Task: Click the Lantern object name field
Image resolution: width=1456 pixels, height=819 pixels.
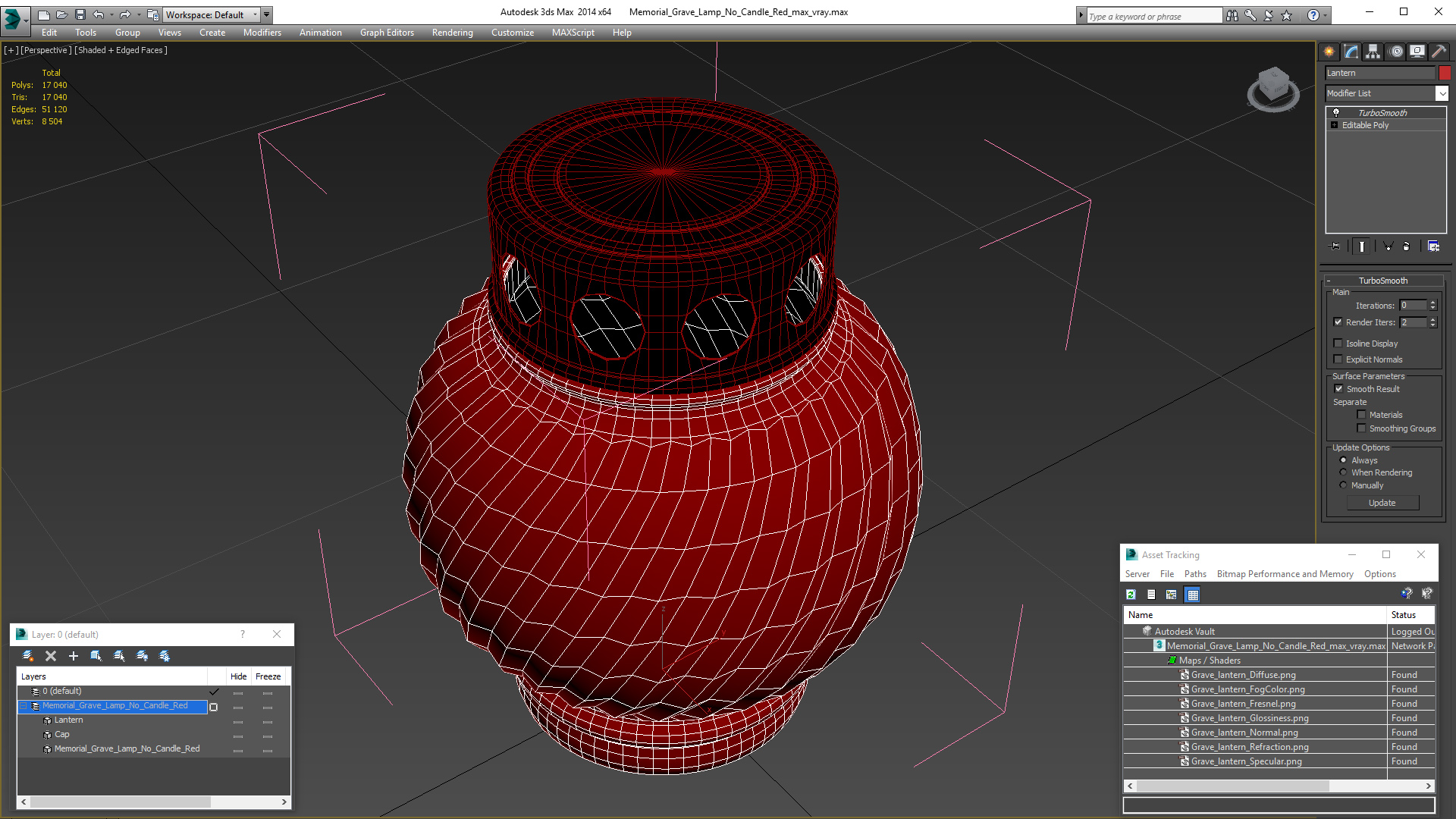Action: pos(1379,73)
